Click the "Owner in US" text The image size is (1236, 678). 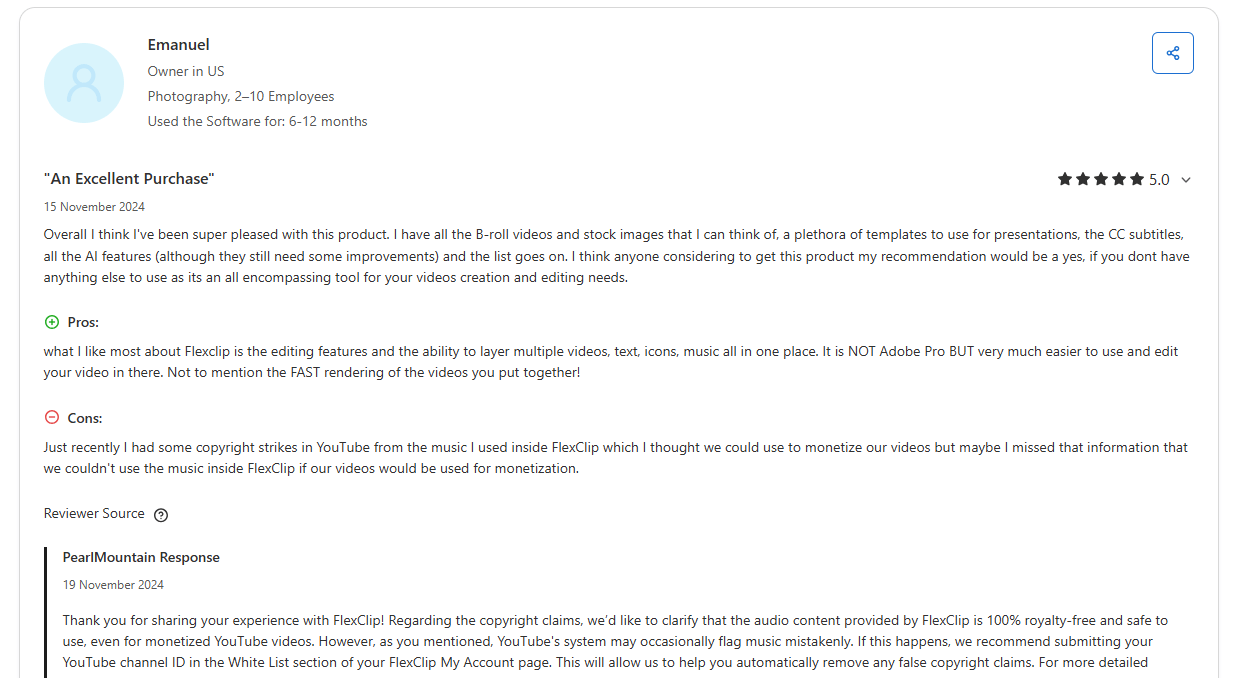point(186,71)
